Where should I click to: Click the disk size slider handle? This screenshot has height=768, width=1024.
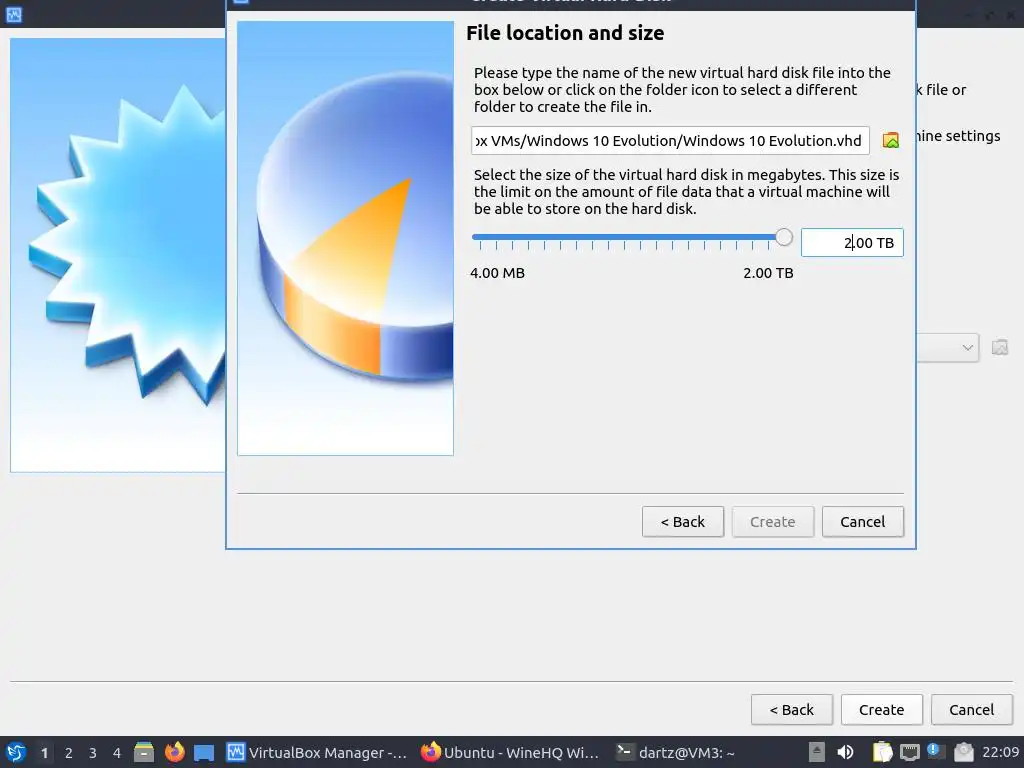click(x=784, y=237)
